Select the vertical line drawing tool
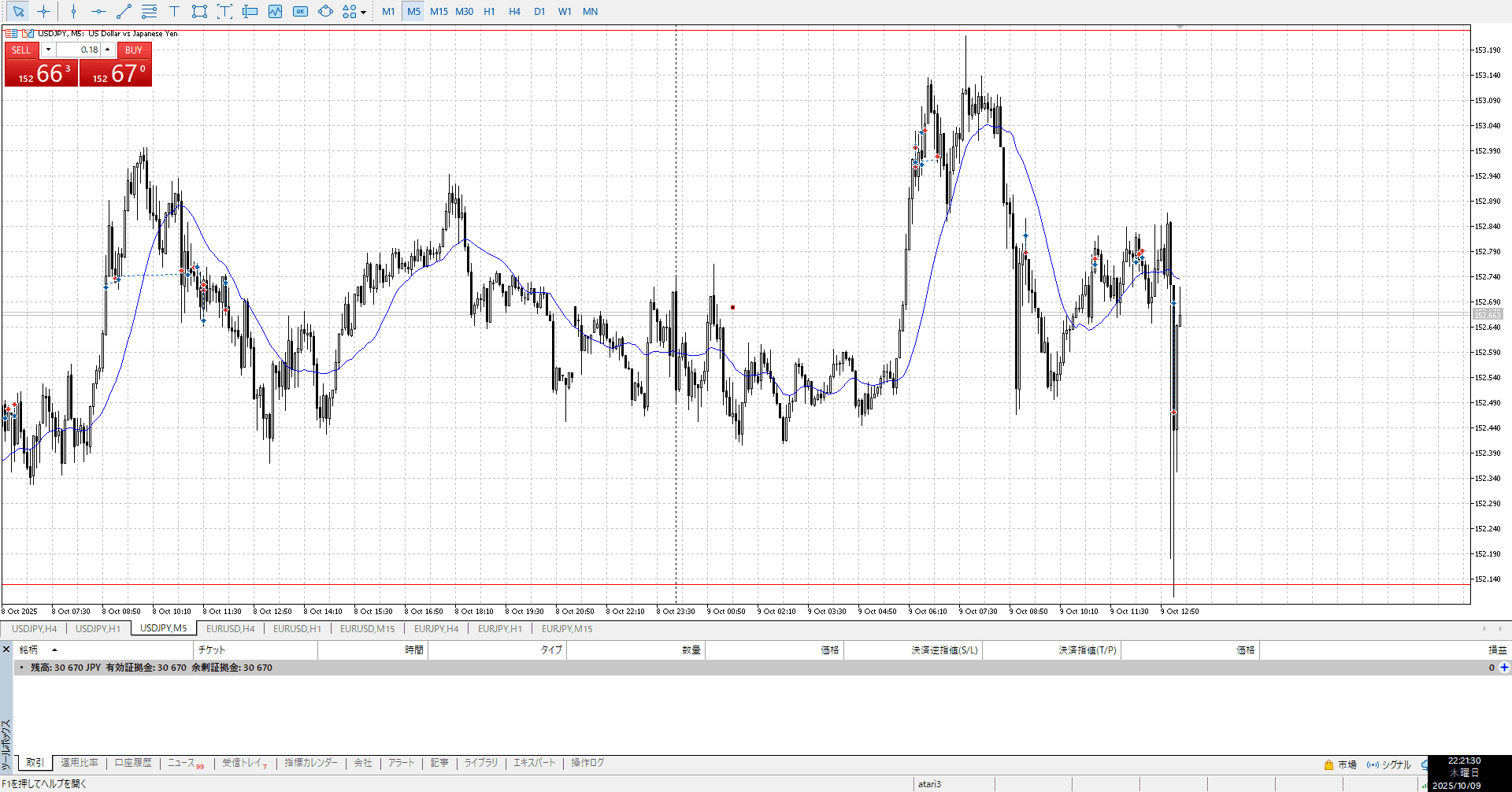This screenshot has width=1512, height=792. [73, 12]
